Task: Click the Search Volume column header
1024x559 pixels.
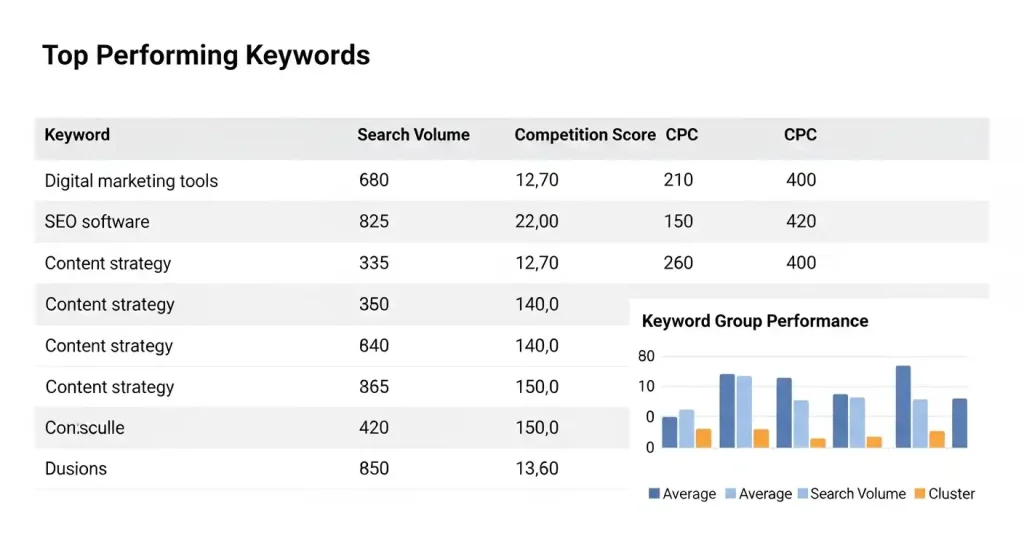Action: pyautogui.click(x=413, y=135)
